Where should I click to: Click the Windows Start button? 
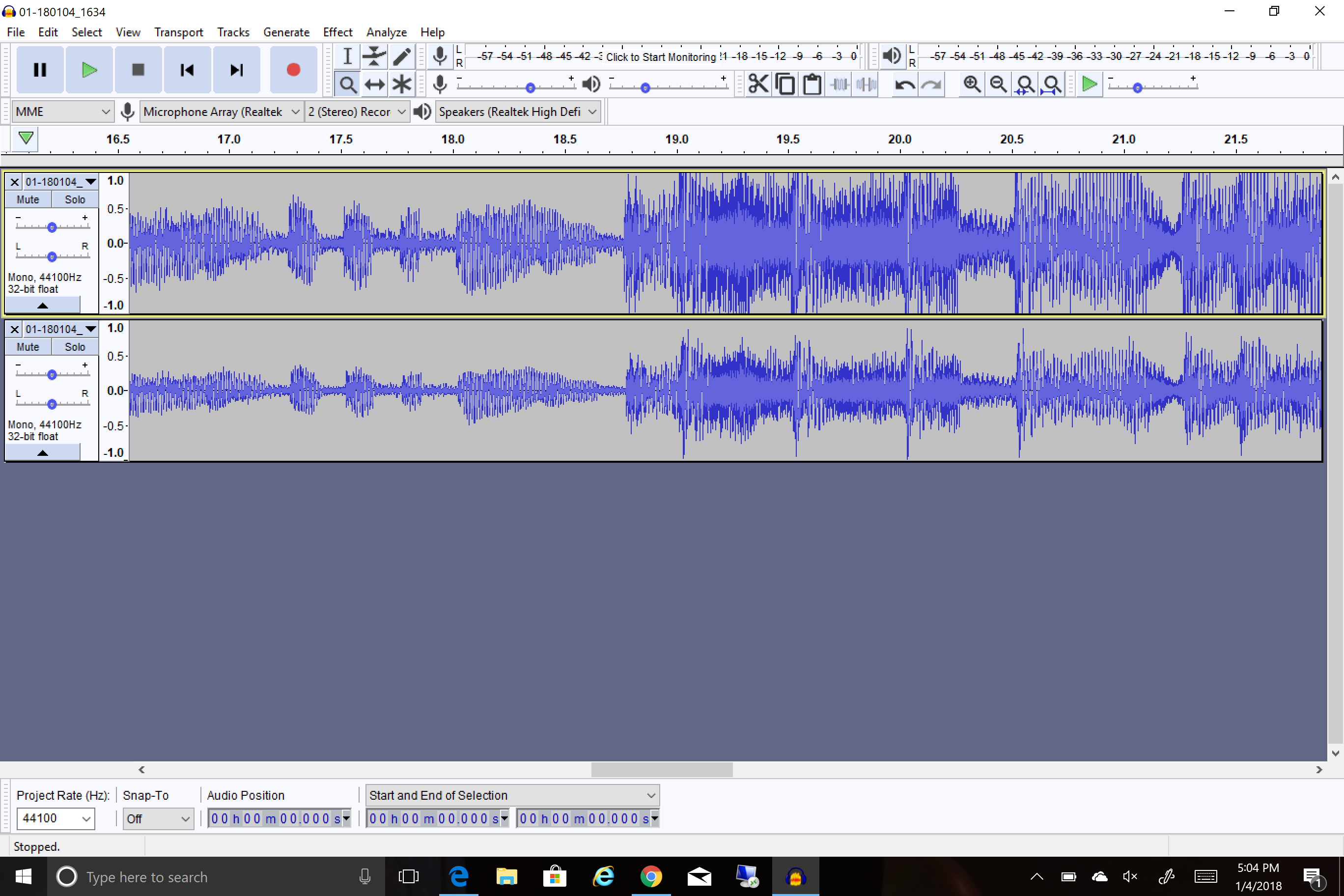23,876
